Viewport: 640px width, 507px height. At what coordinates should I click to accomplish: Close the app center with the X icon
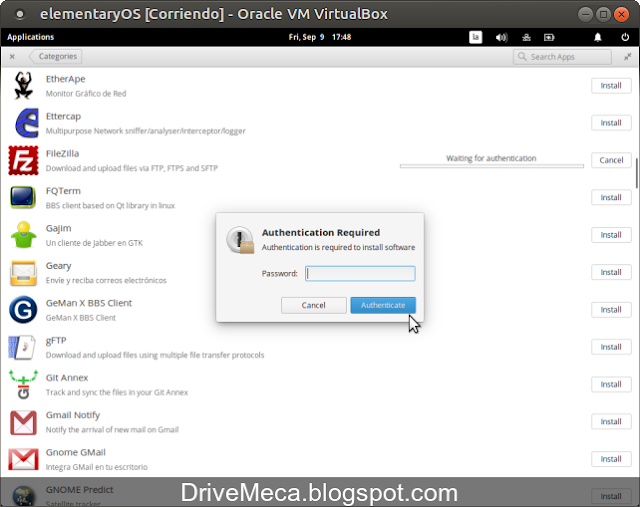(x=12, y=56)
